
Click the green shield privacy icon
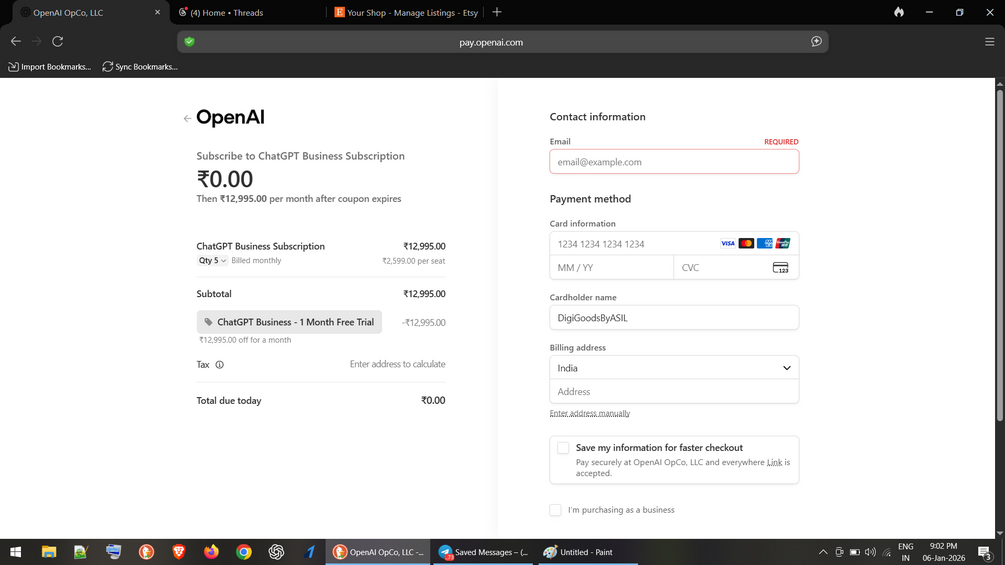coord(189,42)
